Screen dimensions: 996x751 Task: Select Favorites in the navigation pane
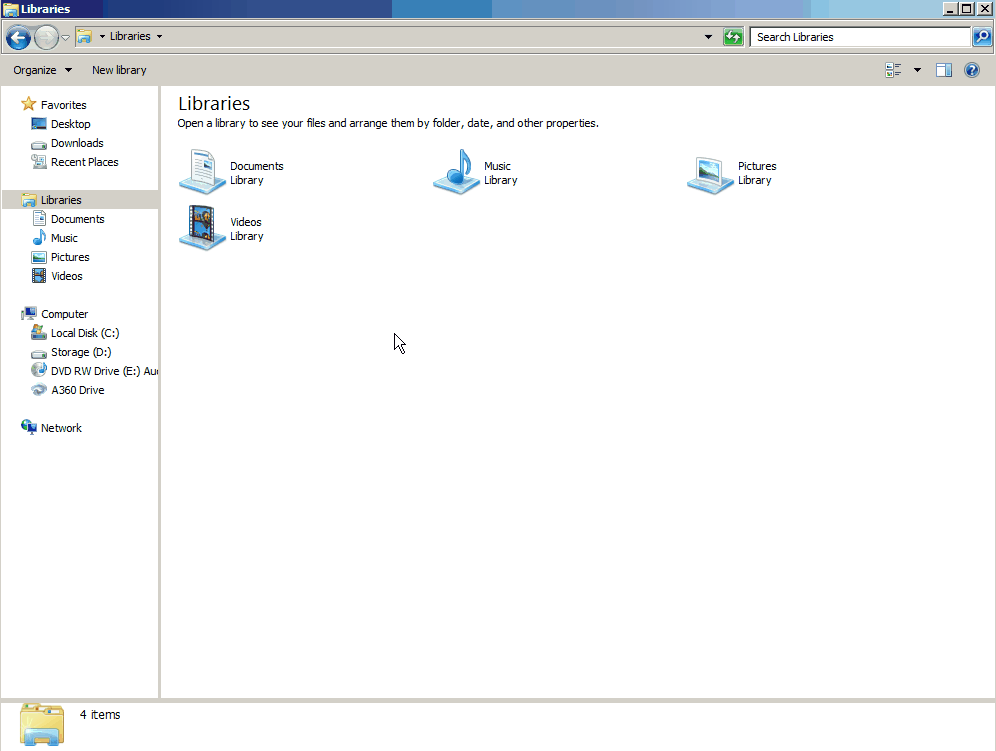(64, 105)
